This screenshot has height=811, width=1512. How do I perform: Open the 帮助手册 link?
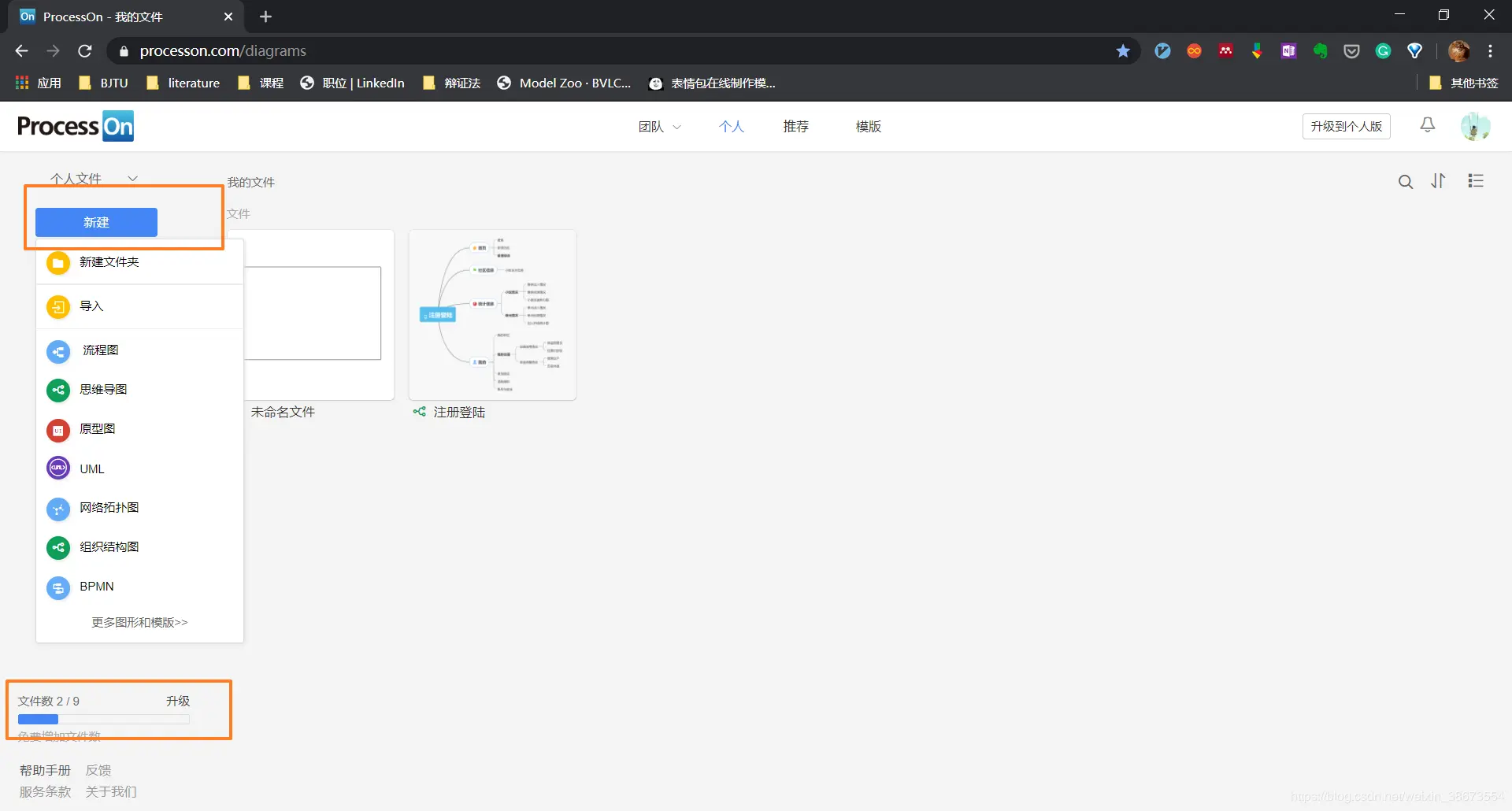point(45,770)
